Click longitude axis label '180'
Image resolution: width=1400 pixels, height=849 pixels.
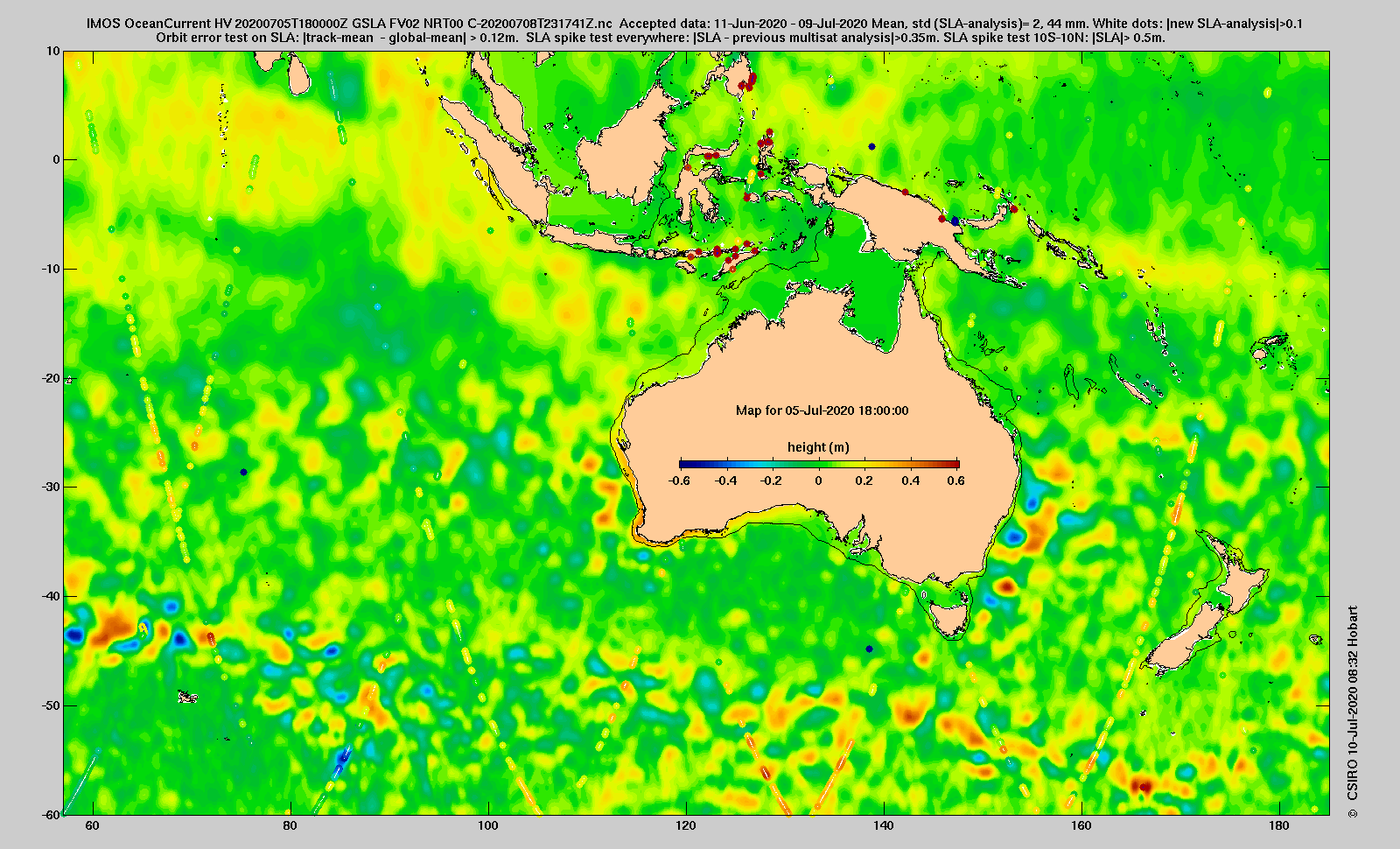click(x=1279, y=825)
